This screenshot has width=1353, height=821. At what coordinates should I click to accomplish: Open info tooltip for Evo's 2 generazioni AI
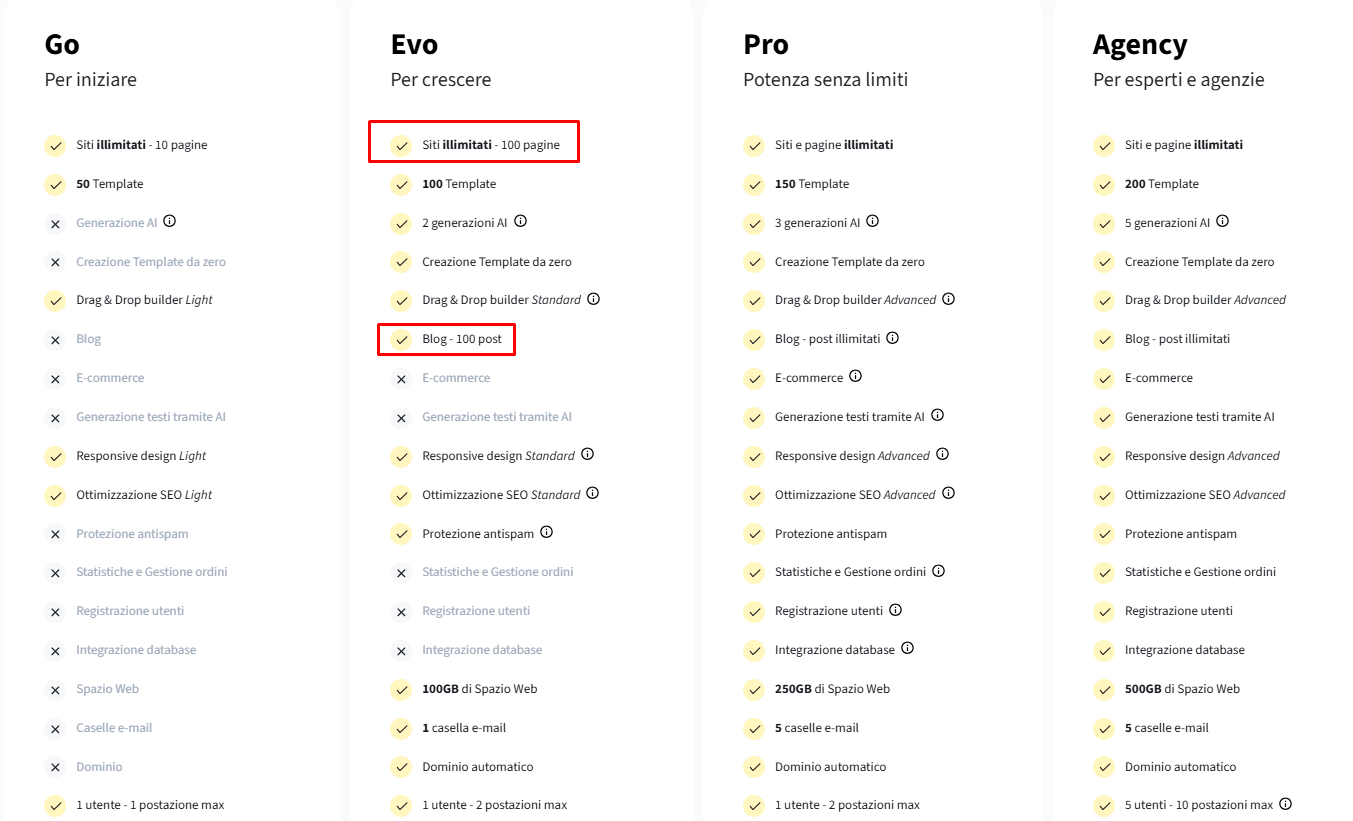coord(520,222)
